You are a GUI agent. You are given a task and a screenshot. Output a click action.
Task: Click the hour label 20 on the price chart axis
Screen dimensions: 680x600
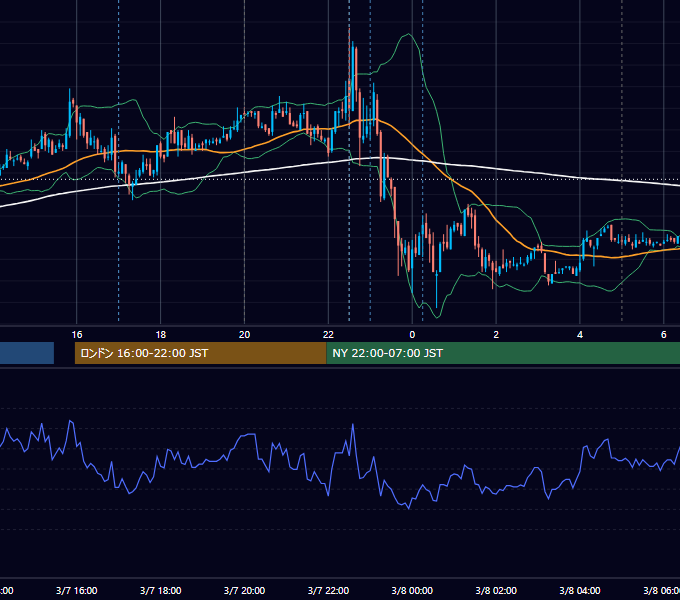tap(245, 334)
